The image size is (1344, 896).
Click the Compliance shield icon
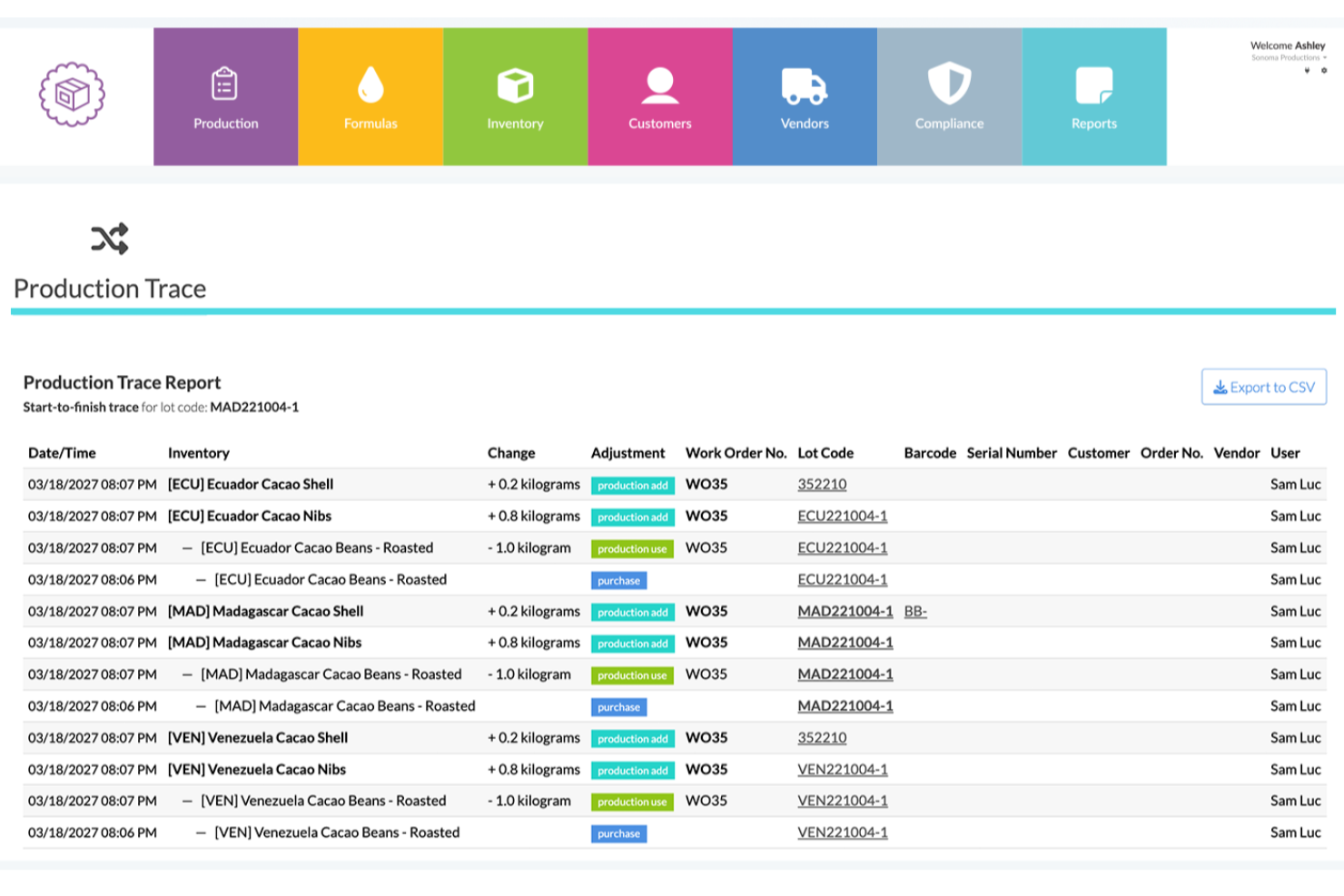coord(949,84)
